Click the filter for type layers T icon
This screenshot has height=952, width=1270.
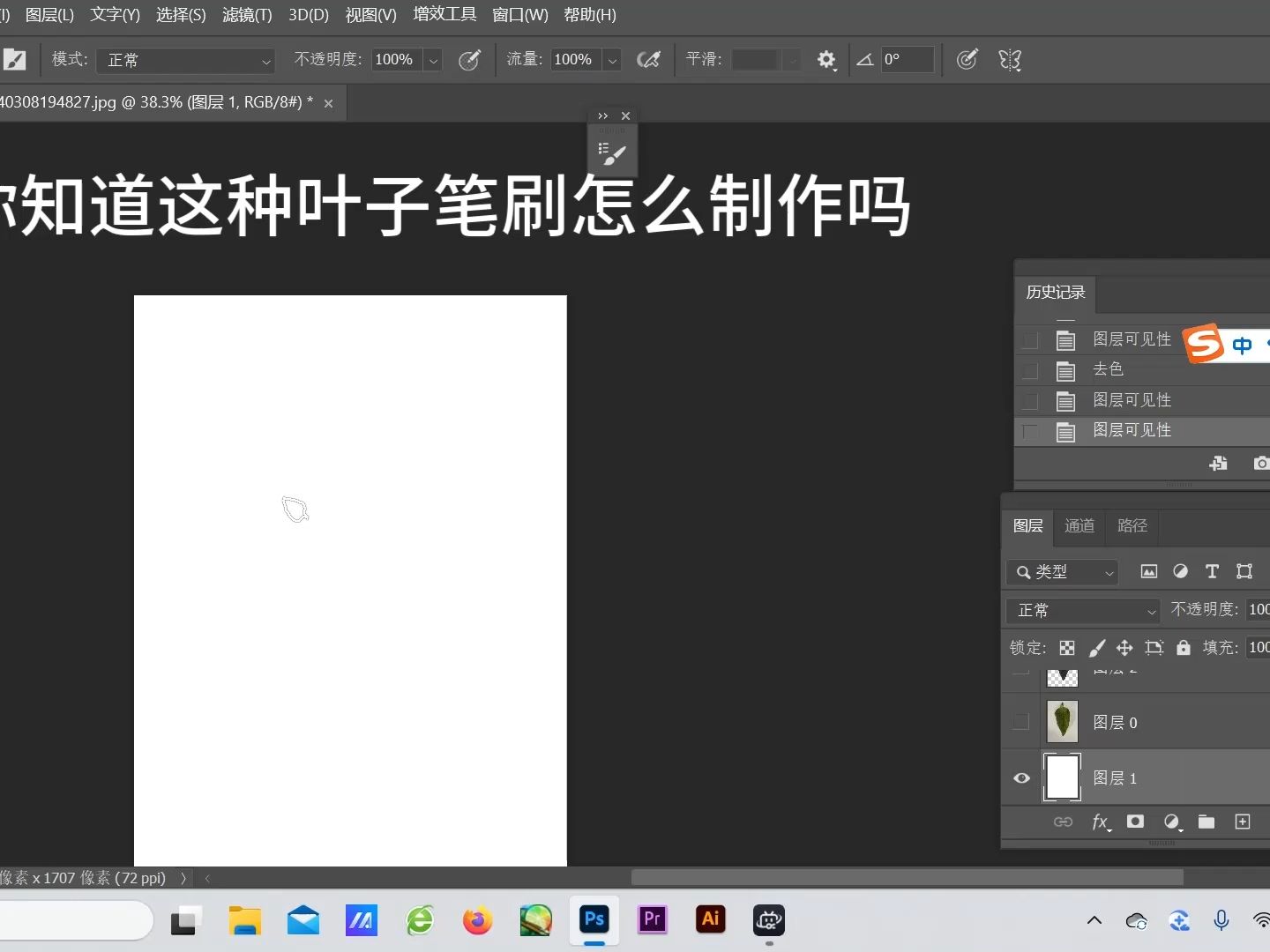pos(1212,572)
